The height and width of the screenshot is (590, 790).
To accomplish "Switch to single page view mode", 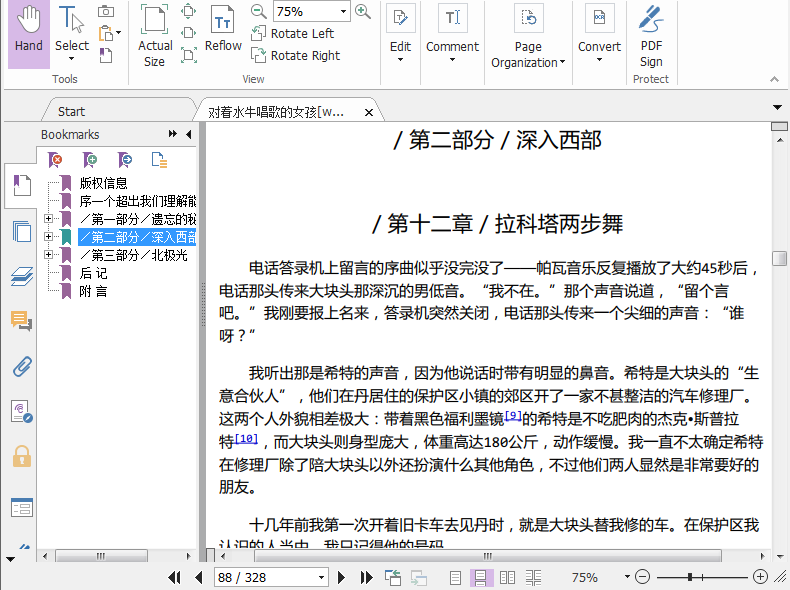I will (455, 578).
